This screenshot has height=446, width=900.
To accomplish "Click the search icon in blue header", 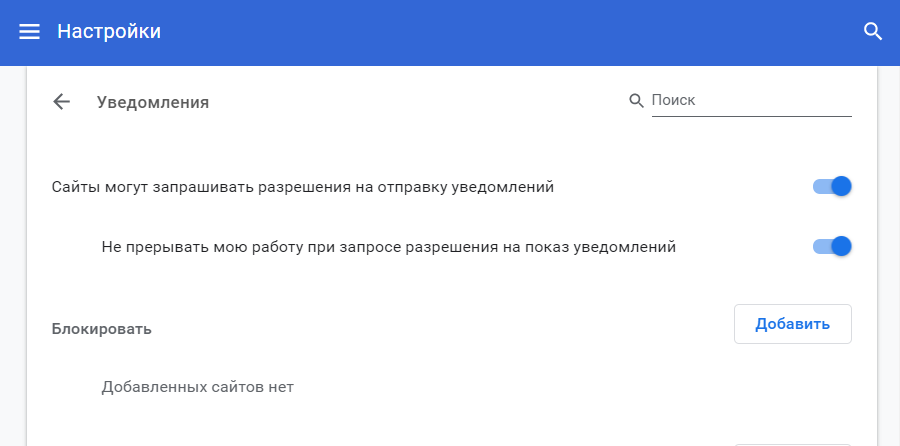I will (873, 32).
